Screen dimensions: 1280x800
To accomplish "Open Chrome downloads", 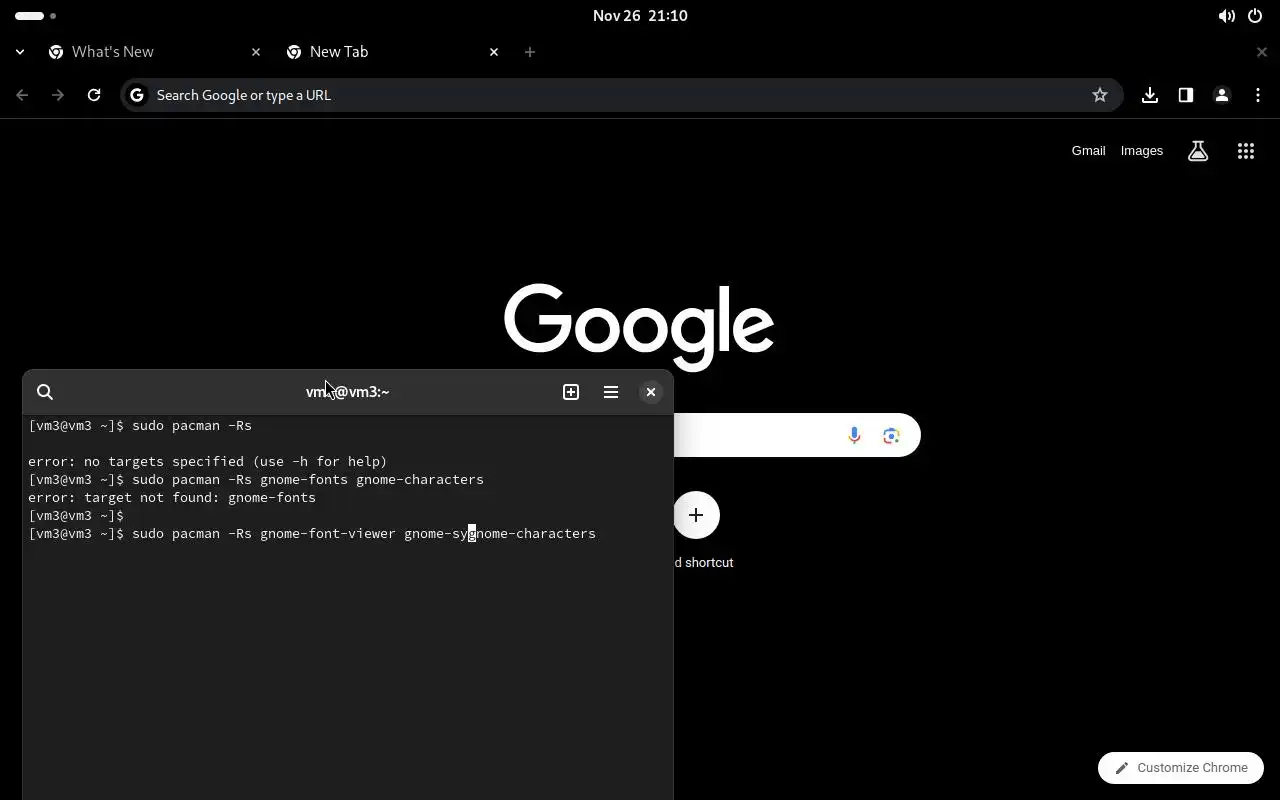I will tap(1150, 95).
